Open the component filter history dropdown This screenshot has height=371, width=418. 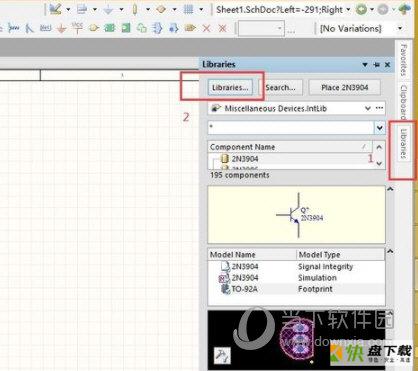(x=379, y=128)
